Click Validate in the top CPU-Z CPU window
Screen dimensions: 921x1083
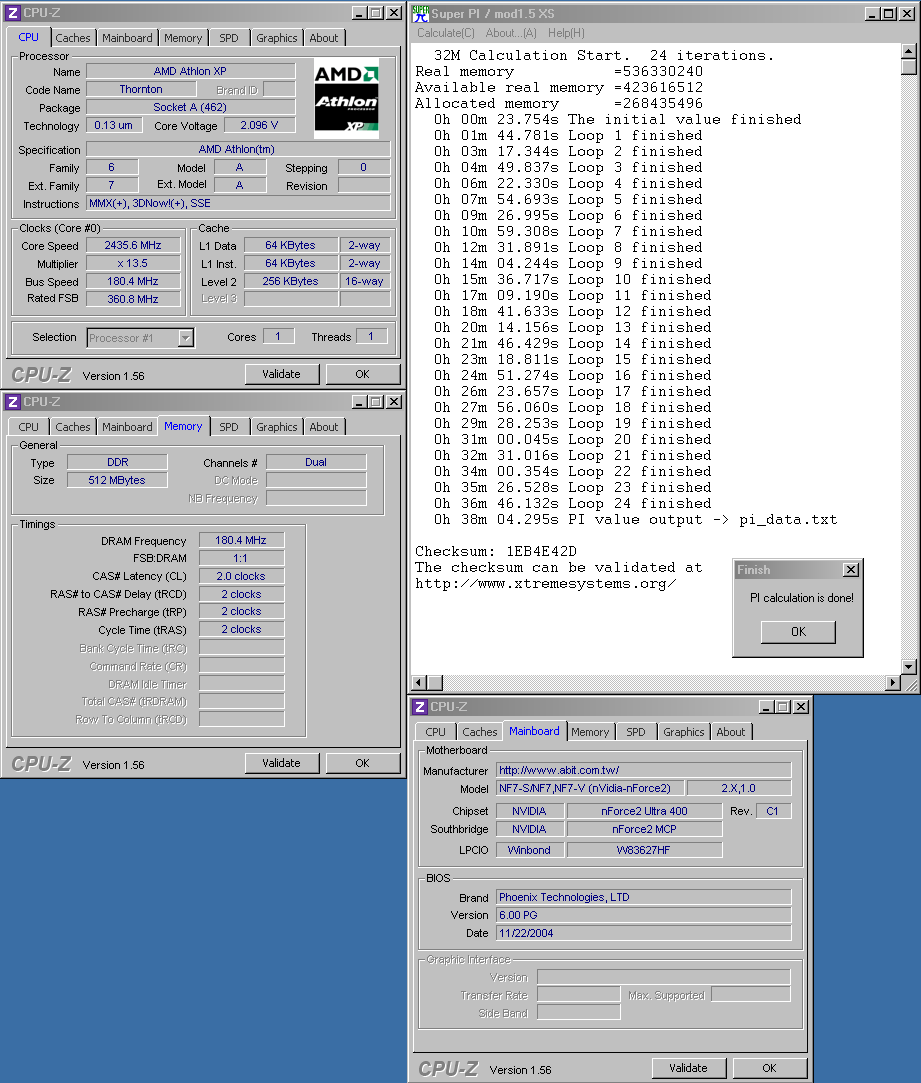[281, 374]
